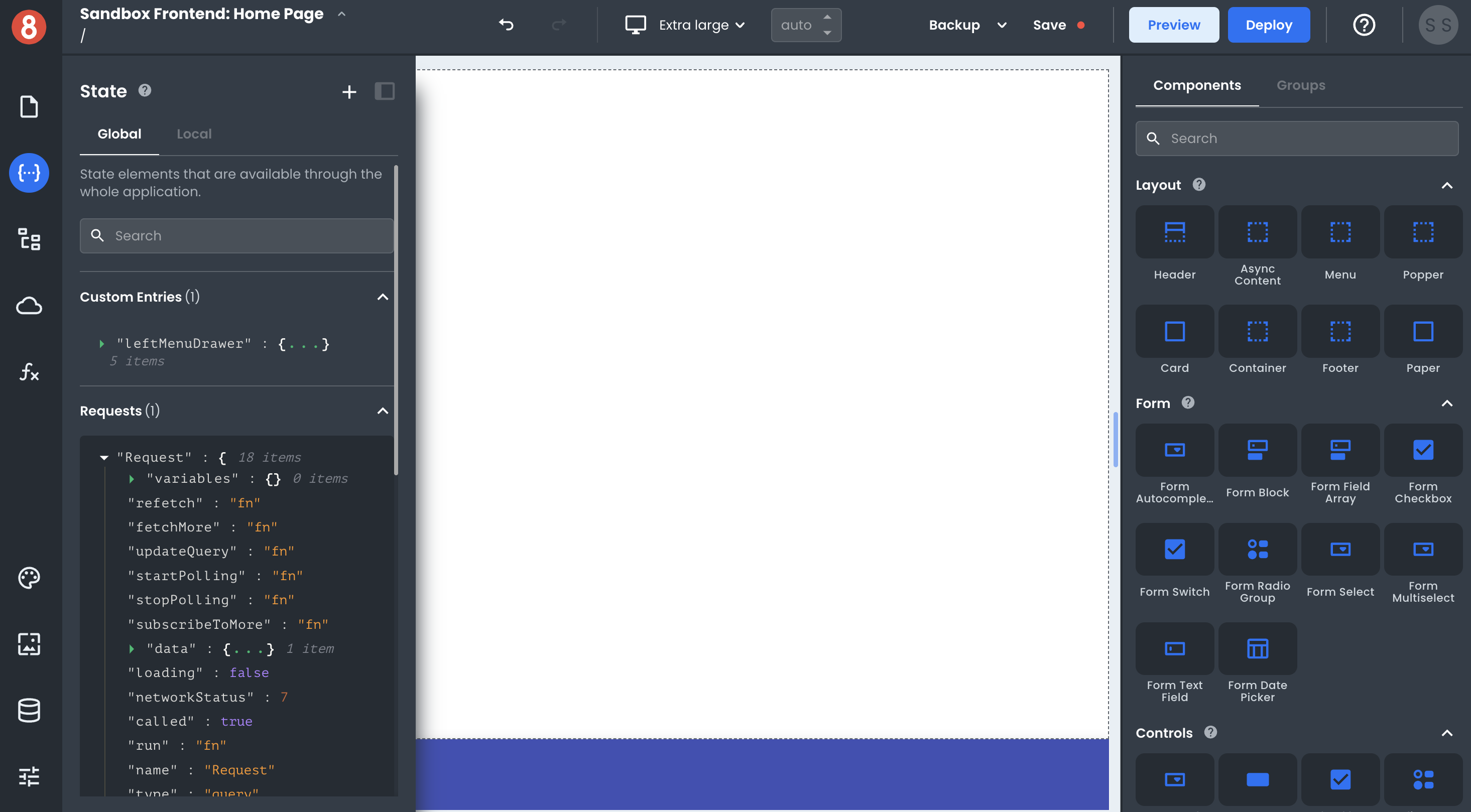Add a new state entry with plus icon
1471x812 pixels.
[349, 91]
